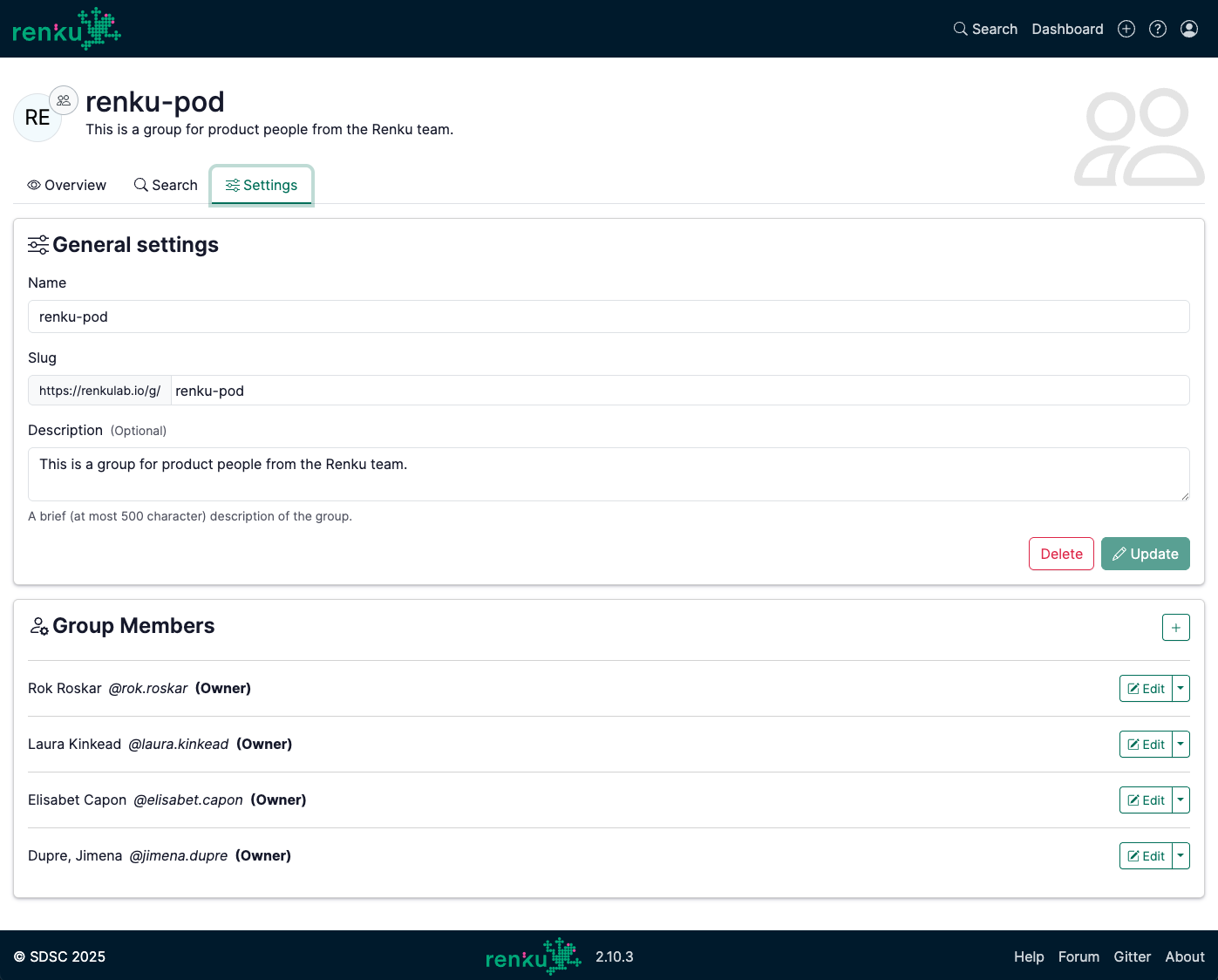Expand dropdown for Jimena Dupre

pos(1181,856)
